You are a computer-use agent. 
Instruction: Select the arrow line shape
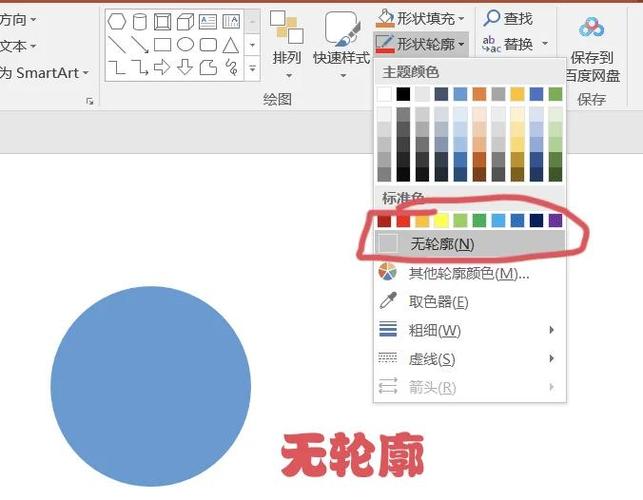[x=140, y=44]
